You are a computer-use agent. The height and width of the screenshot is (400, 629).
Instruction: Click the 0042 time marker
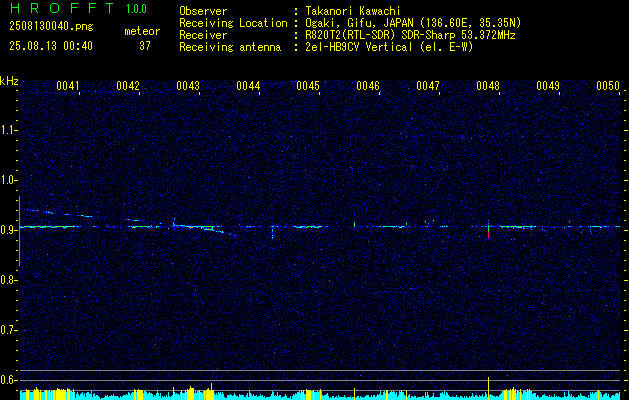click(128, 85)
